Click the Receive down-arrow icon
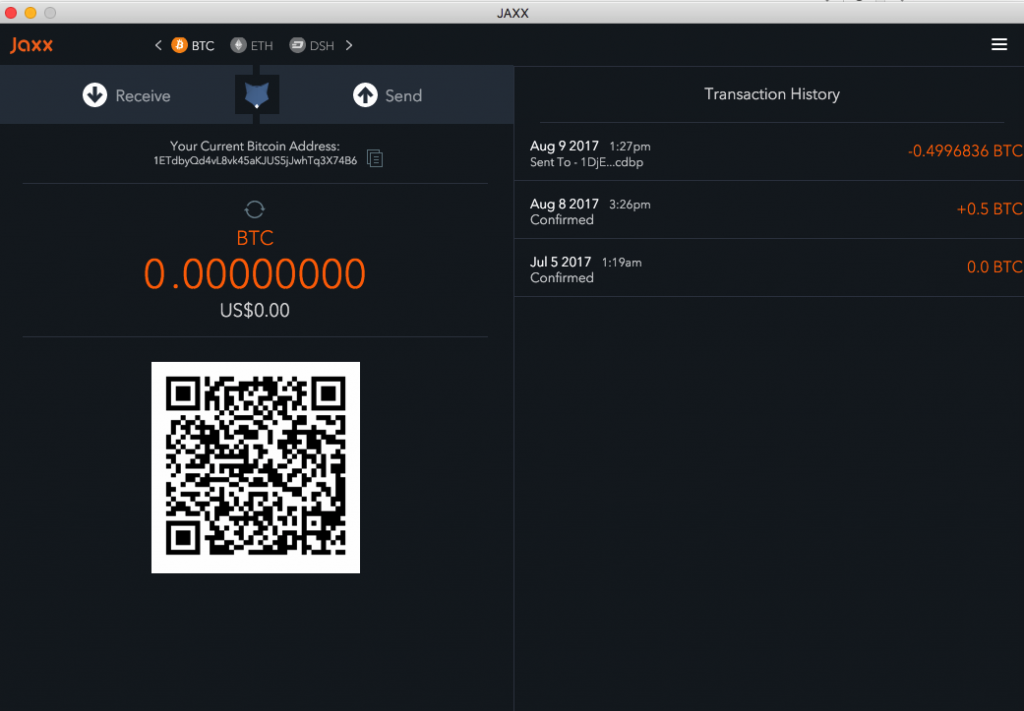This screenshot has height=711, width=1024. pyautogui.click(x=95, y=95)
